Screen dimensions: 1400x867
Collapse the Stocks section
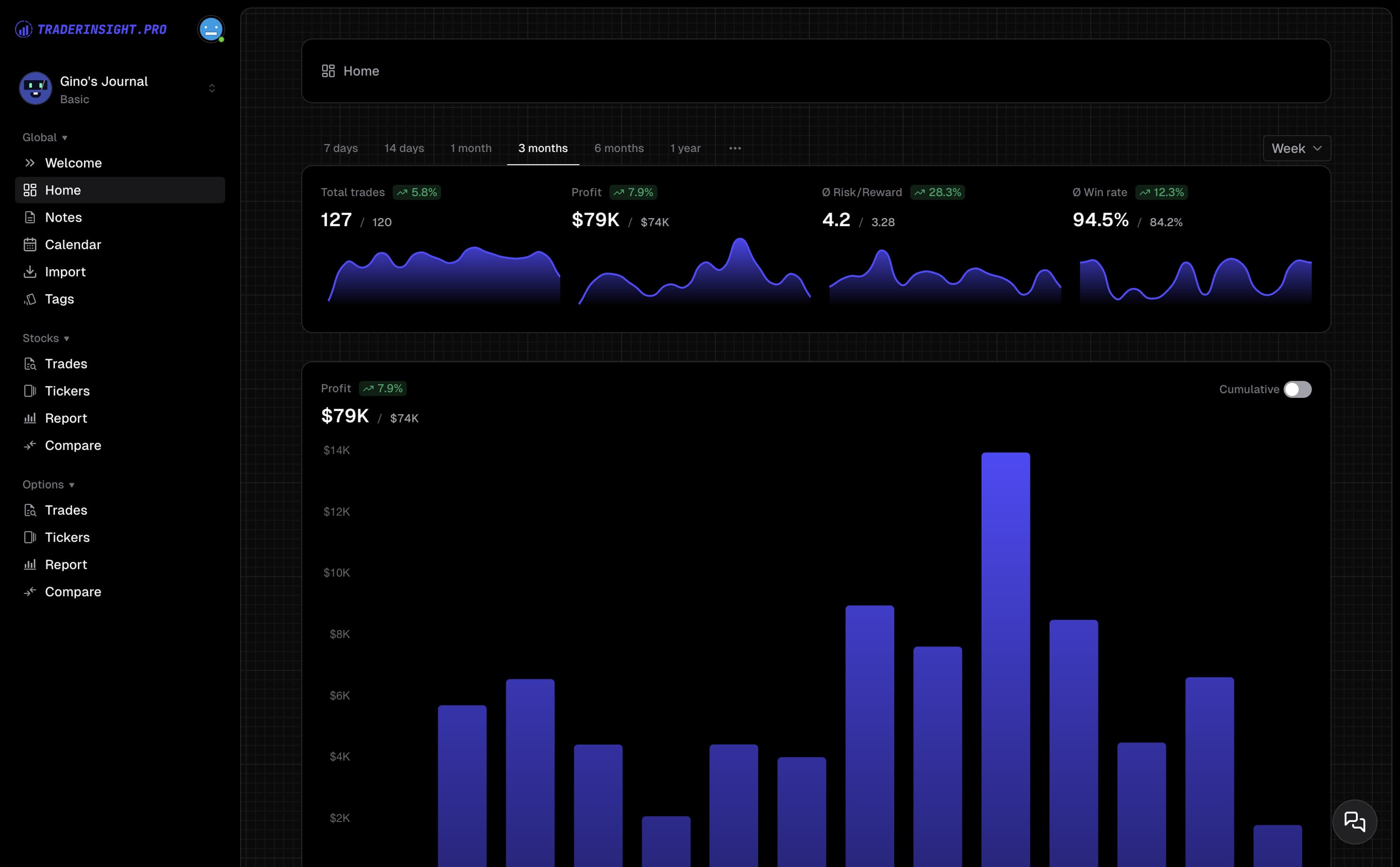46,338
